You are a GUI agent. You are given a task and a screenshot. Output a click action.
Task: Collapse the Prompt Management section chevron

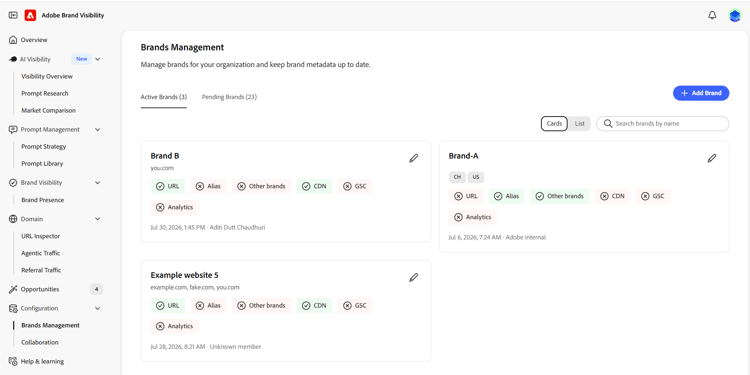point(98,130)
